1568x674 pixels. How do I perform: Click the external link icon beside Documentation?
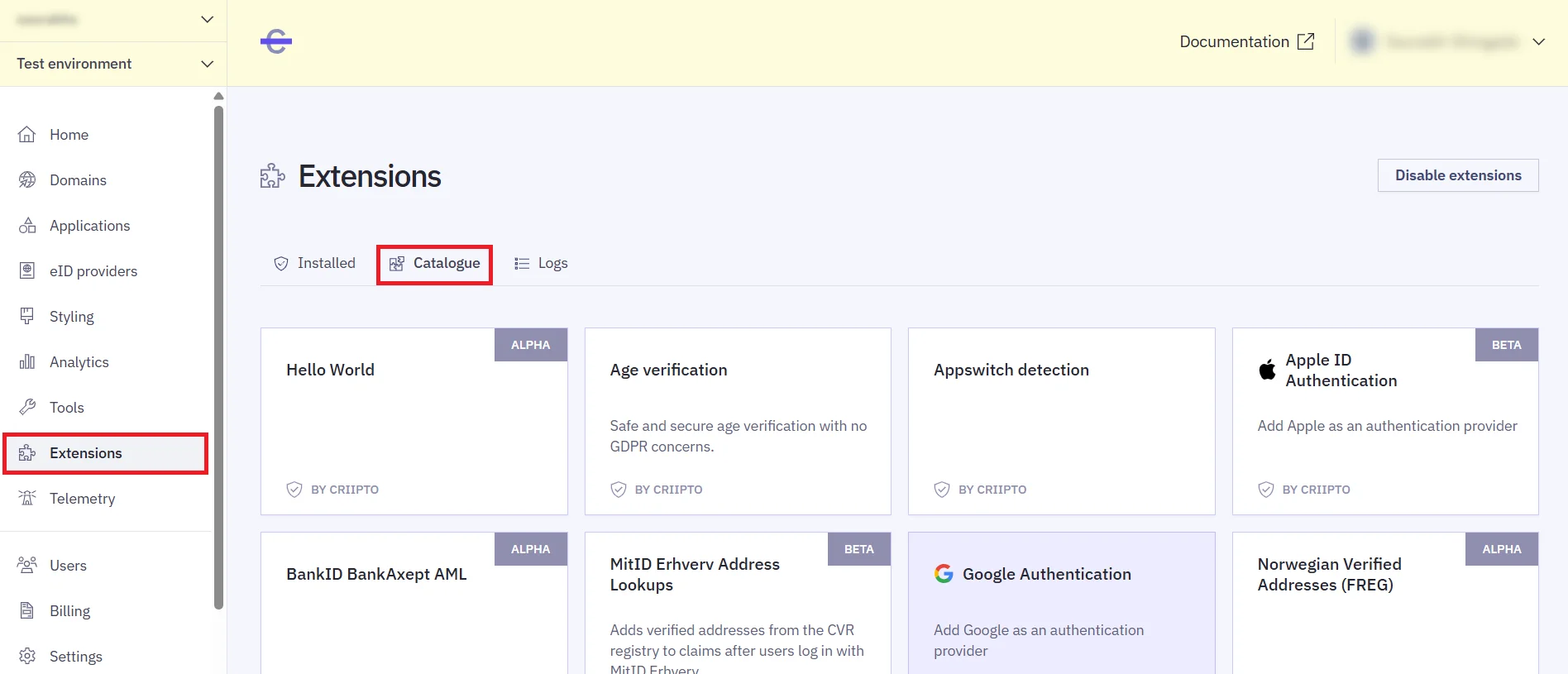click(x=1306, y=41)
